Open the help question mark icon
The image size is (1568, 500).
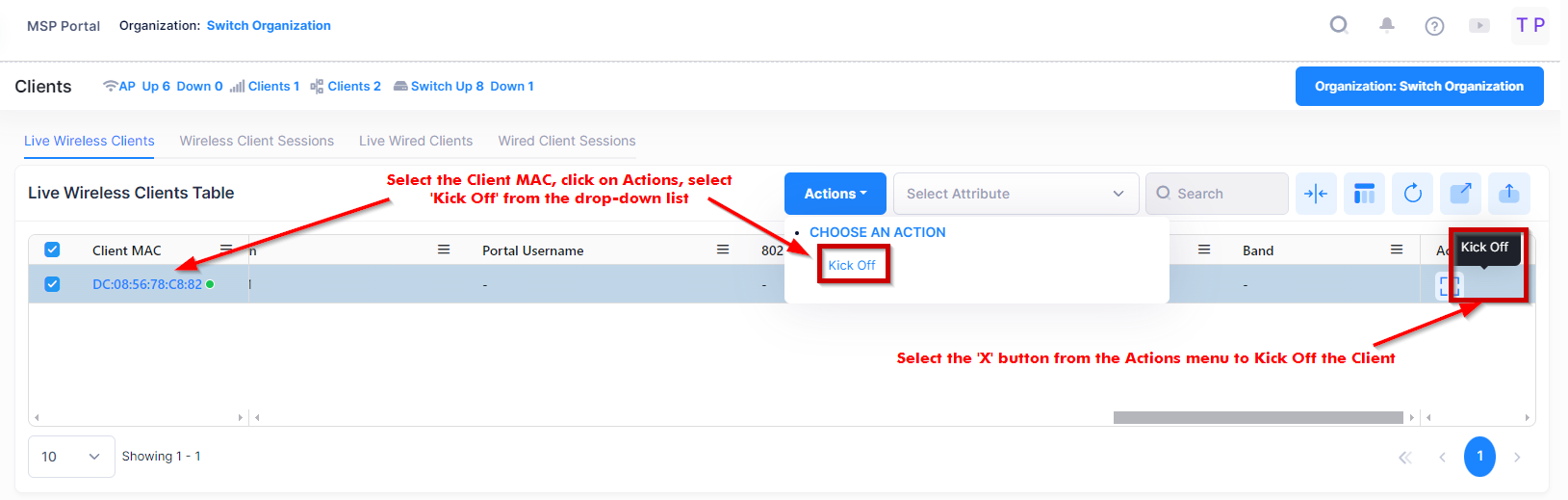[x=1434, y=26]
